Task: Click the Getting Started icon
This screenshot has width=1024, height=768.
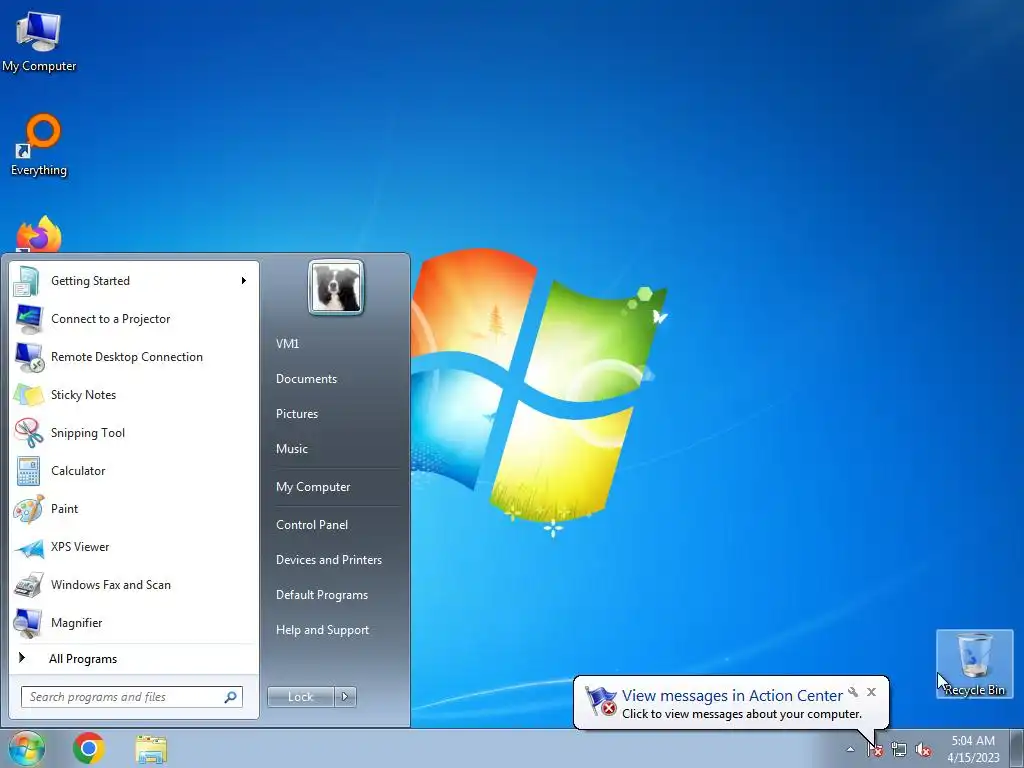Action: [27, 281]
